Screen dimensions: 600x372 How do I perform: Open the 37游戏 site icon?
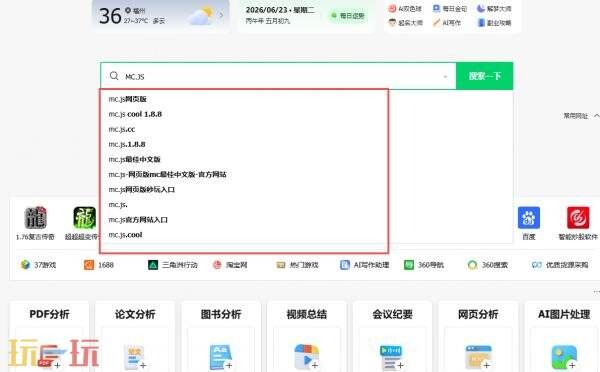(25, 264)
